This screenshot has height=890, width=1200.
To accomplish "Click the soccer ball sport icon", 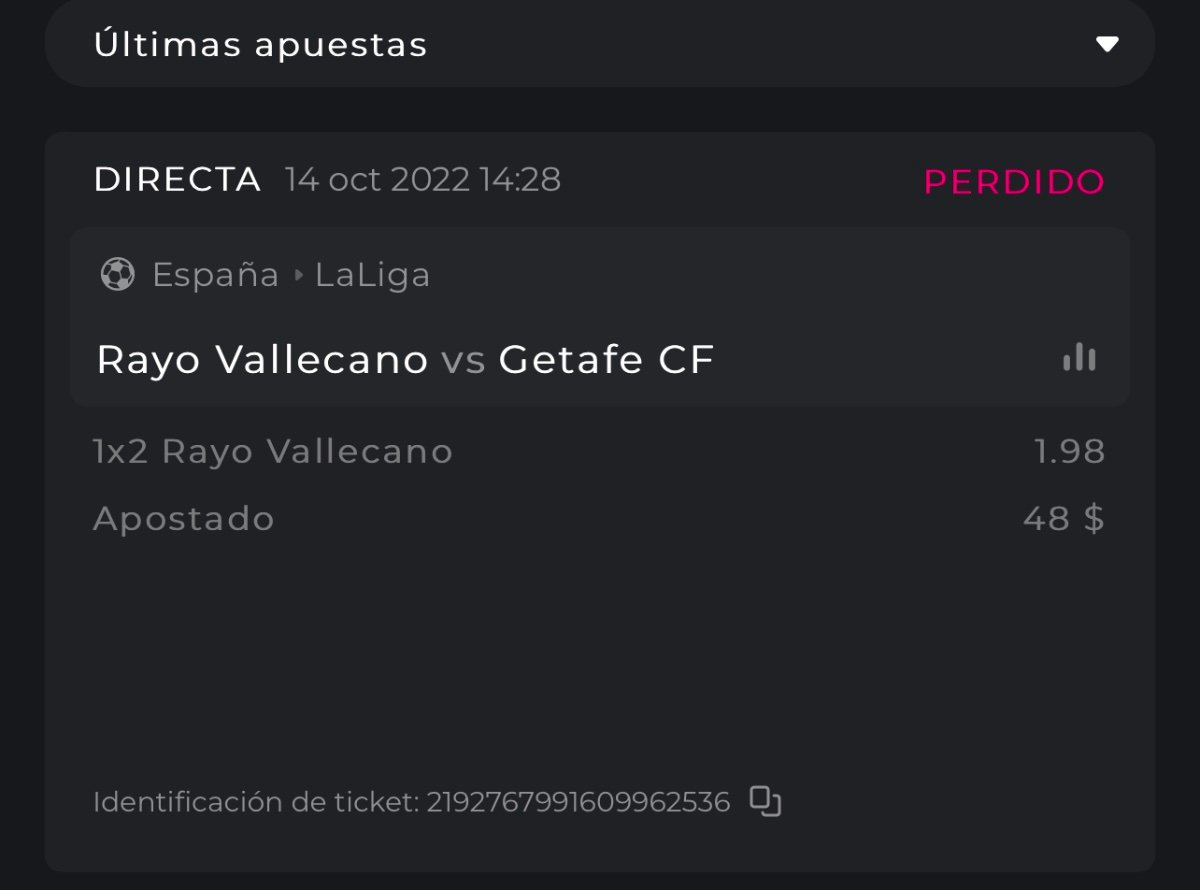I will pyautogui.click(x=118, y=274).
